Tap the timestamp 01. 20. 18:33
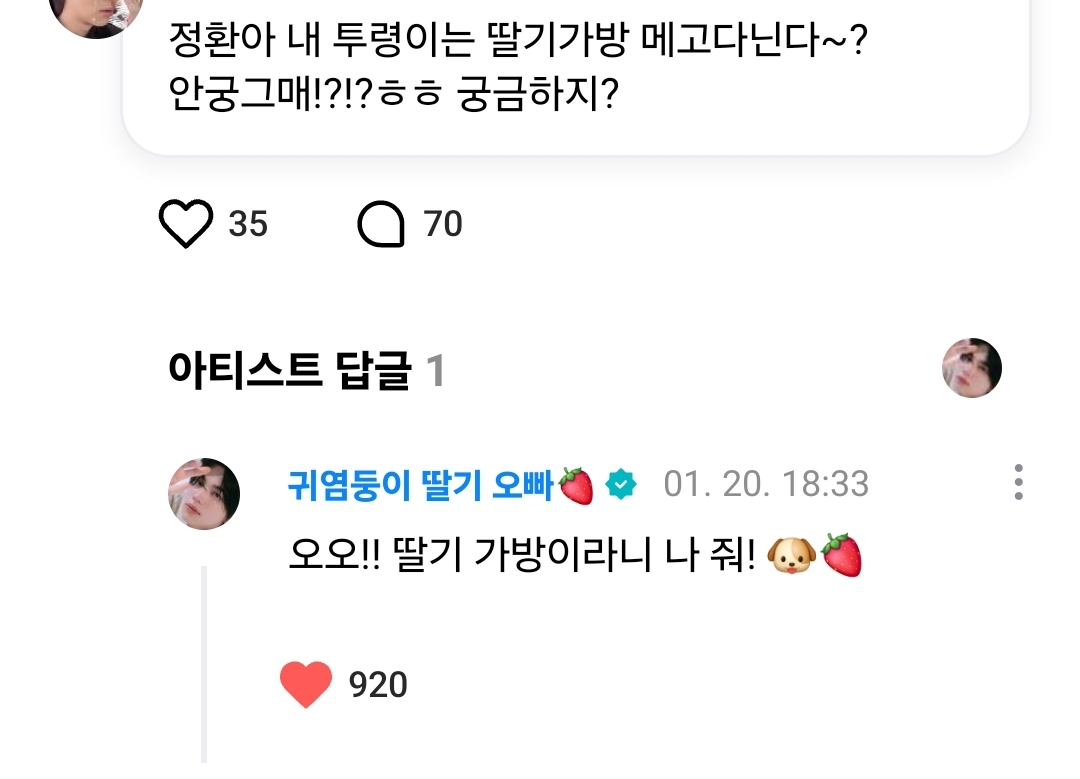Screen dimensions: 1080x779 (766, 485)
